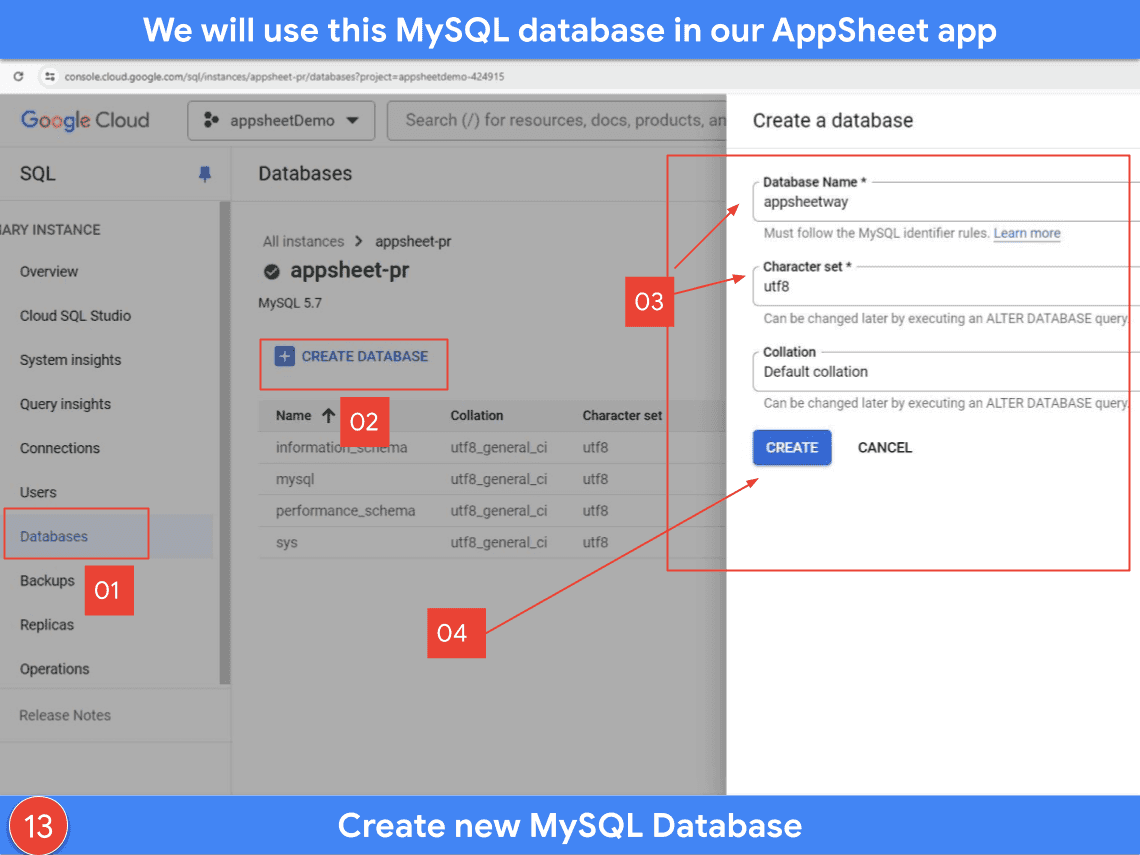Click the blue CREATE button
Viewport: 1140px width, 855px height.
[x=791, y=448]
